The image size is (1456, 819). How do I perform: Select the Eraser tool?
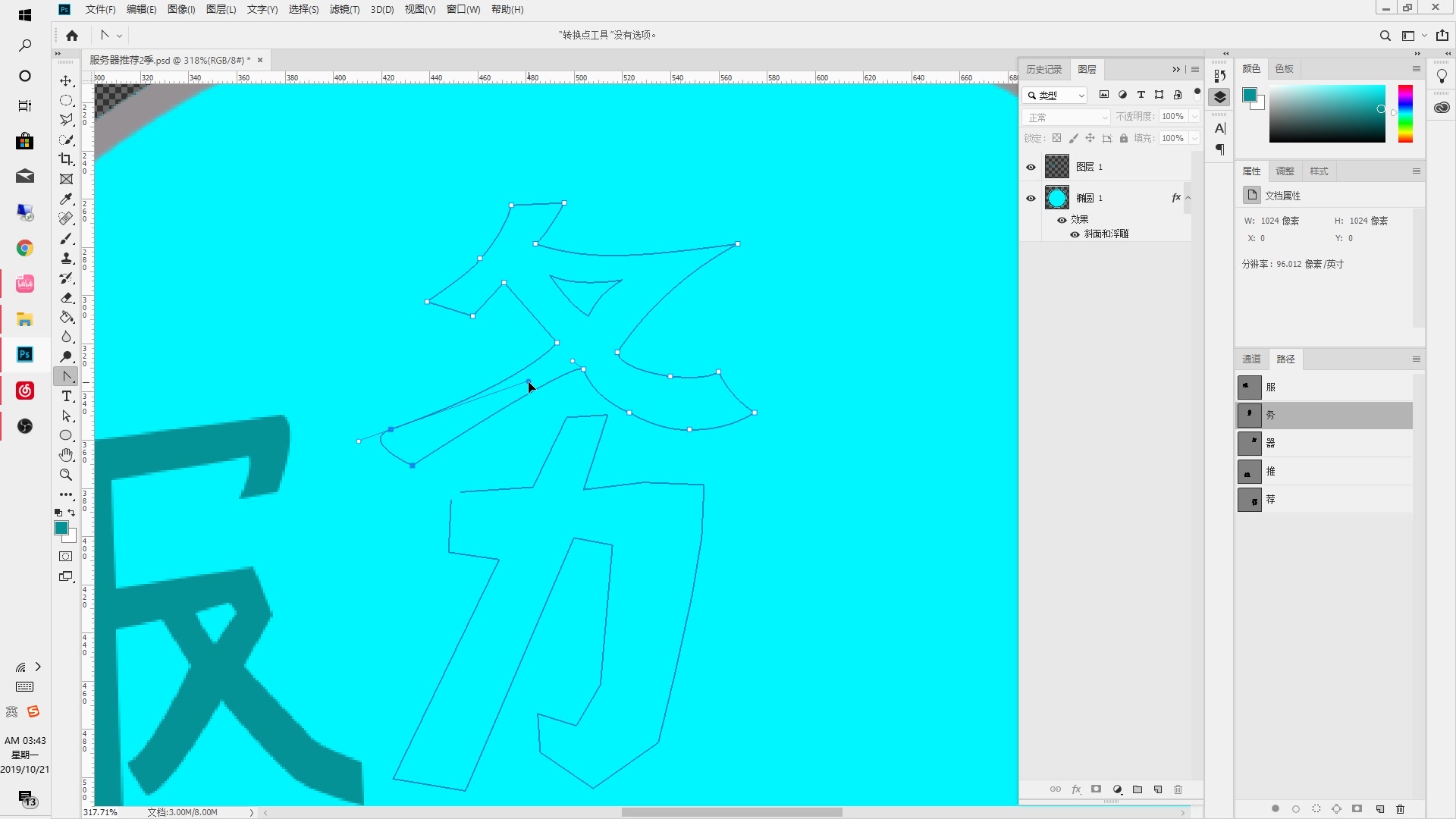[x=67, y=298]
